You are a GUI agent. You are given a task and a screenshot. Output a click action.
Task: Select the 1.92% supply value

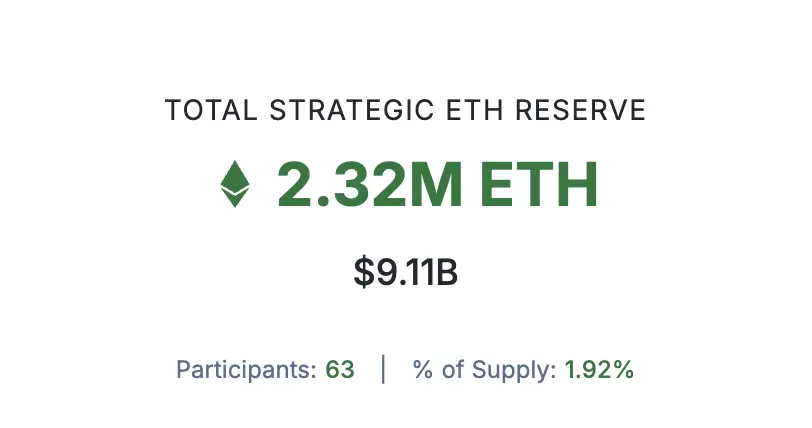pos(599,370)
